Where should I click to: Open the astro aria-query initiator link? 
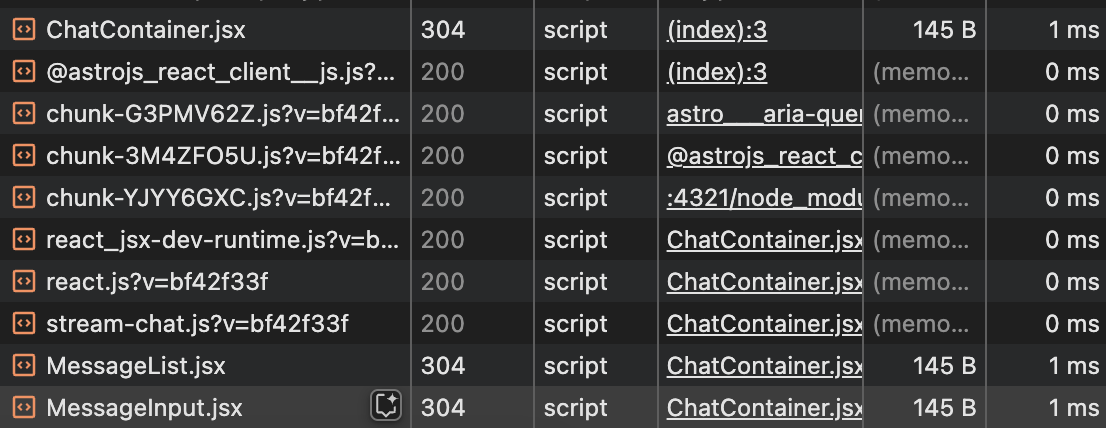[x=764, y=114]
